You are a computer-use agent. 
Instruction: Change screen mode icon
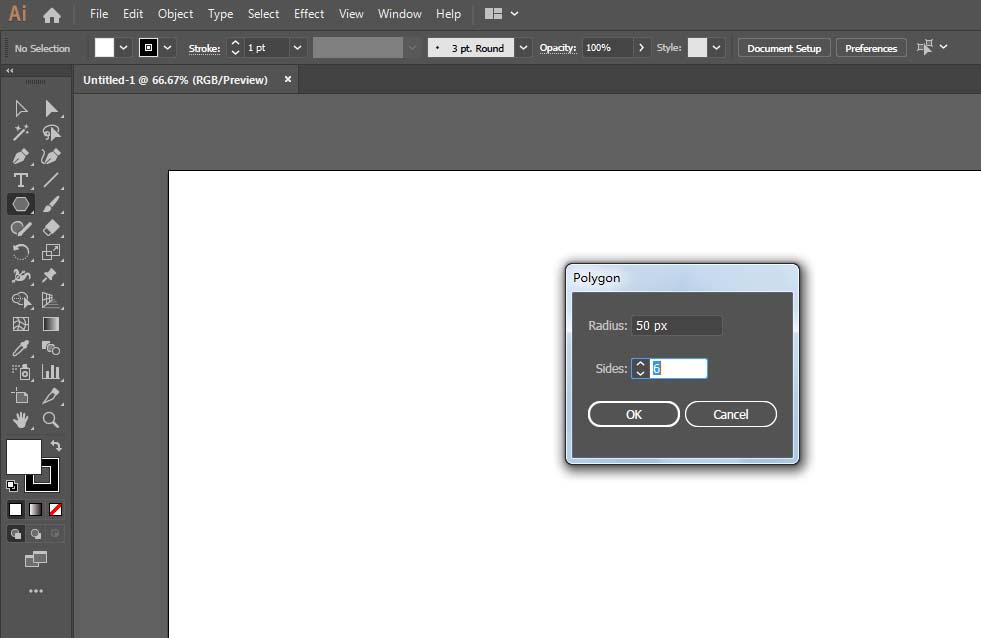point(36,559)
